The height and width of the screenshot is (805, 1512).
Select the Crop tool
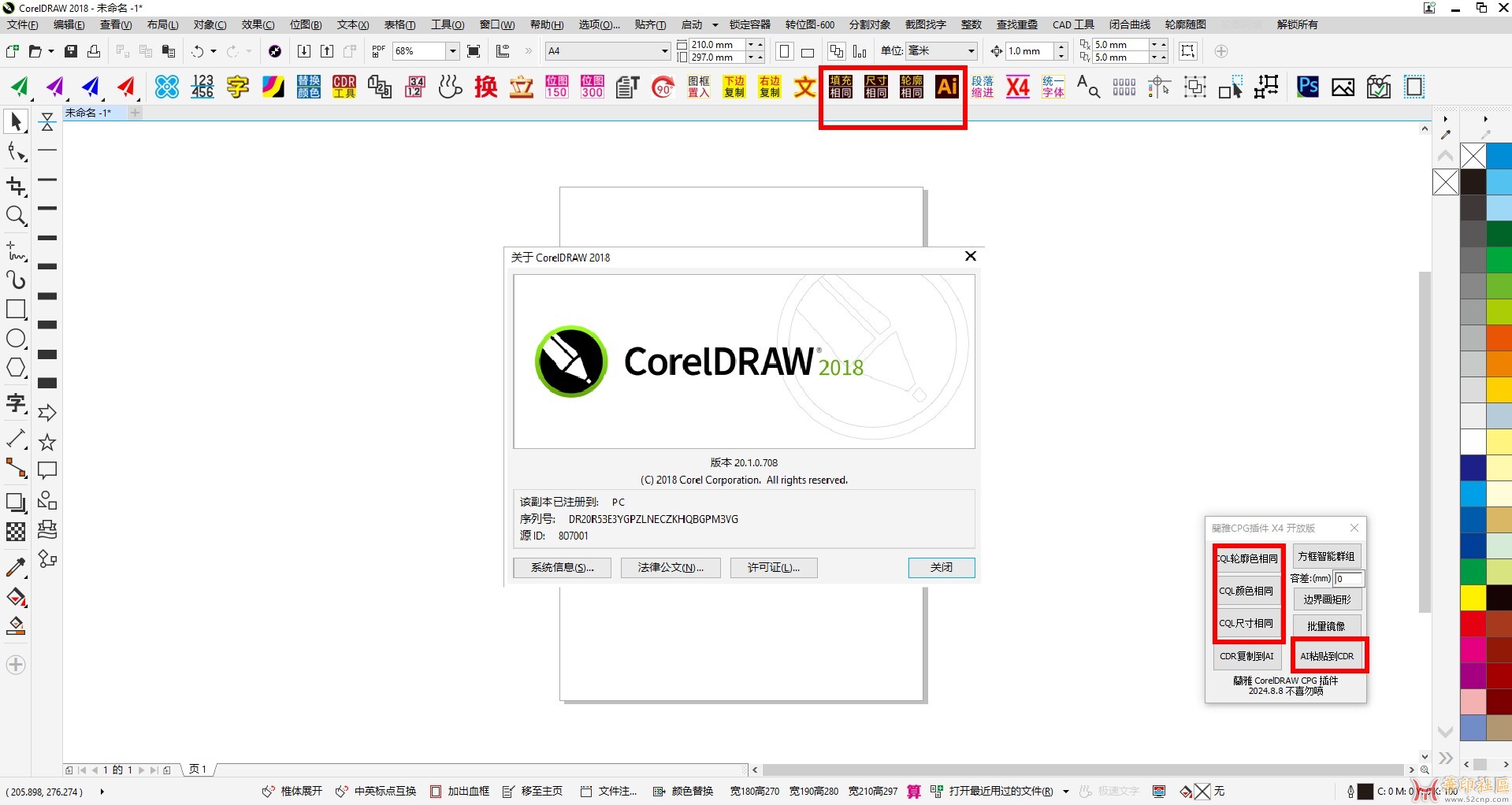pos(16,186)
